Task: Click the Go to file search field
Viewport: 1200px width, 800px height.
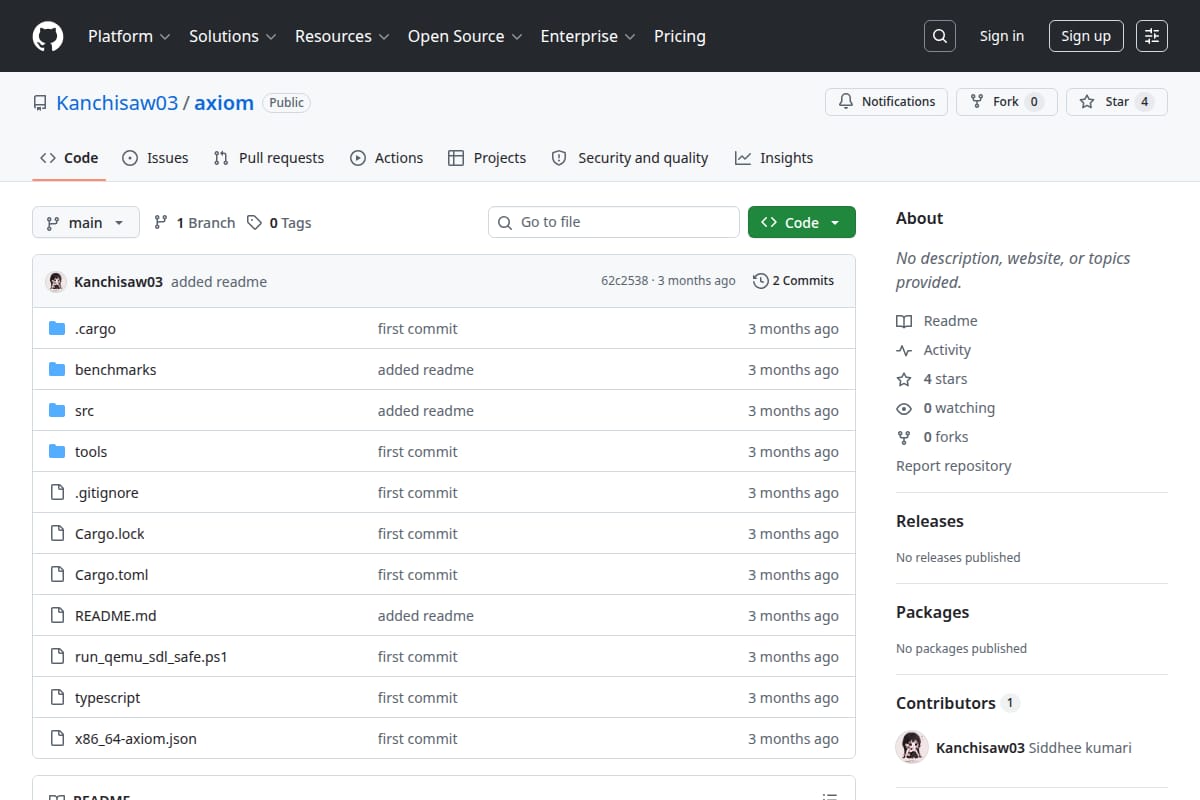Action: (614, 222)
